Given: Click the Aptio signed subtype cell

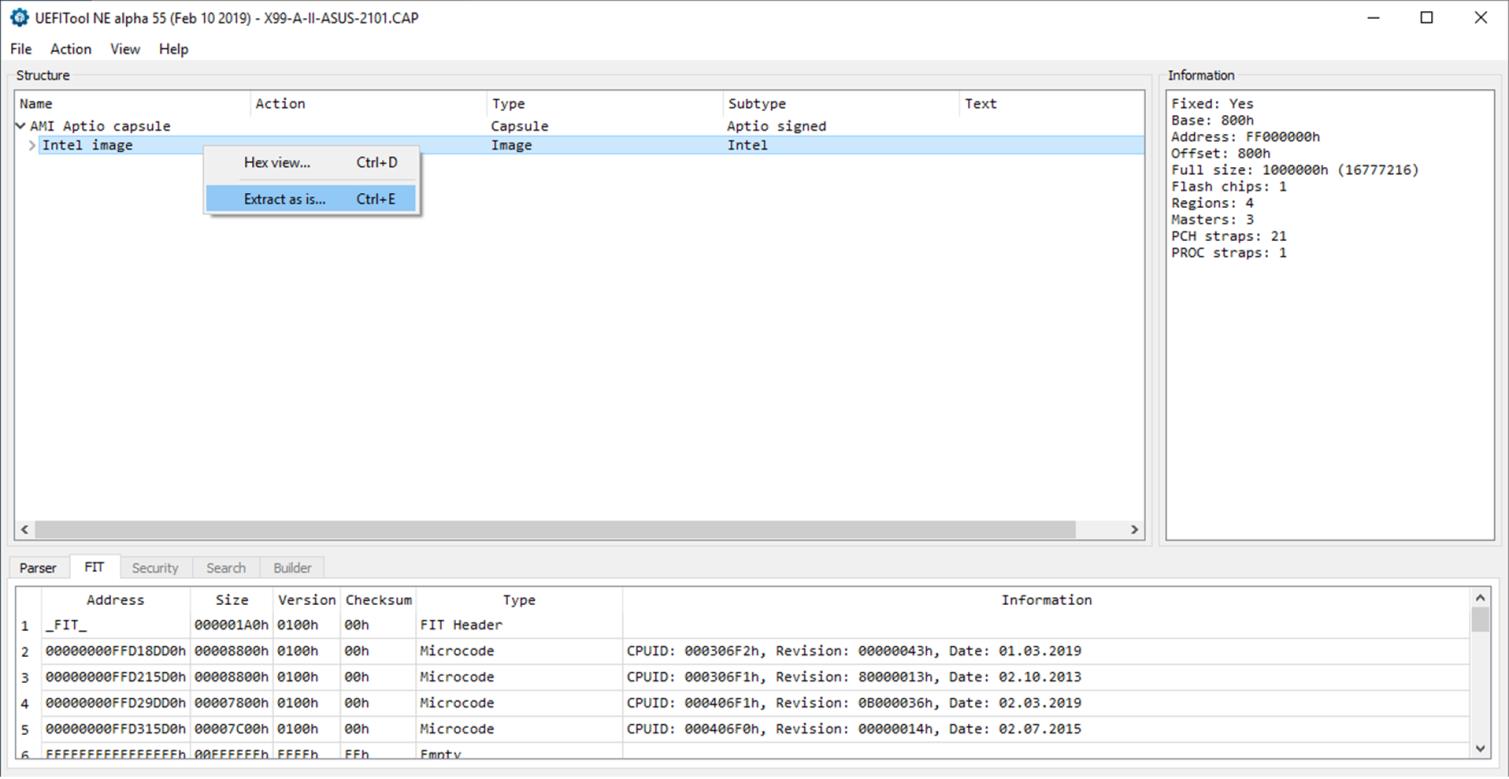Looking at the screenshot, I should [x=776, y=127].
